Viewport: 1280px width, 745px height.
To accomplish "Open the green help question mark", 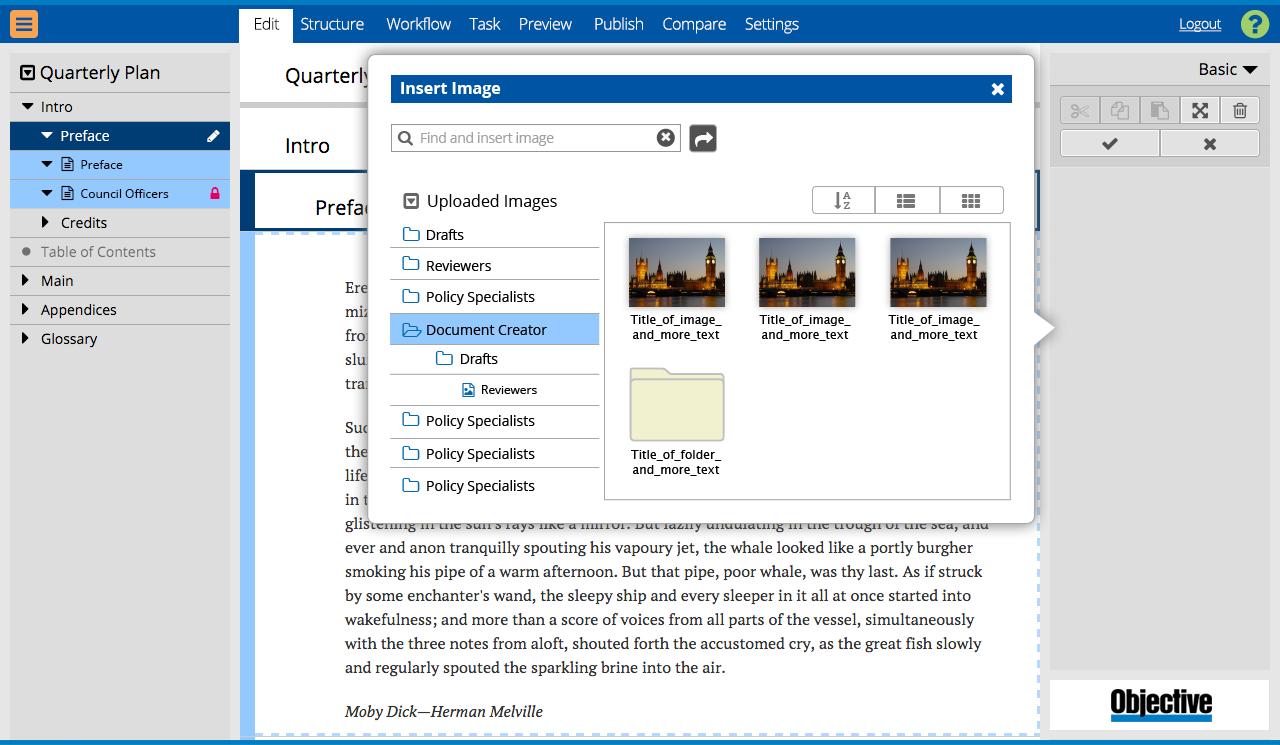I will coord(1255,24).
